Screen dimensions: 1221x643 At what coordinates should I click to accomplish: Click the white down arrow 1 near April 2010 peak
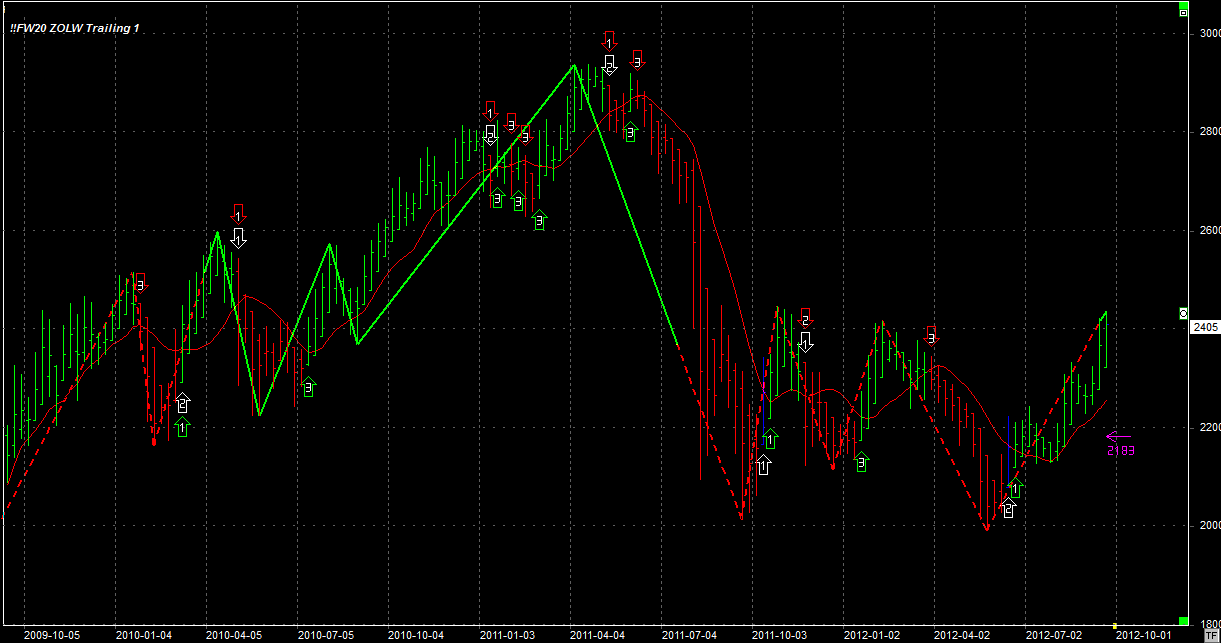(238, 237)
